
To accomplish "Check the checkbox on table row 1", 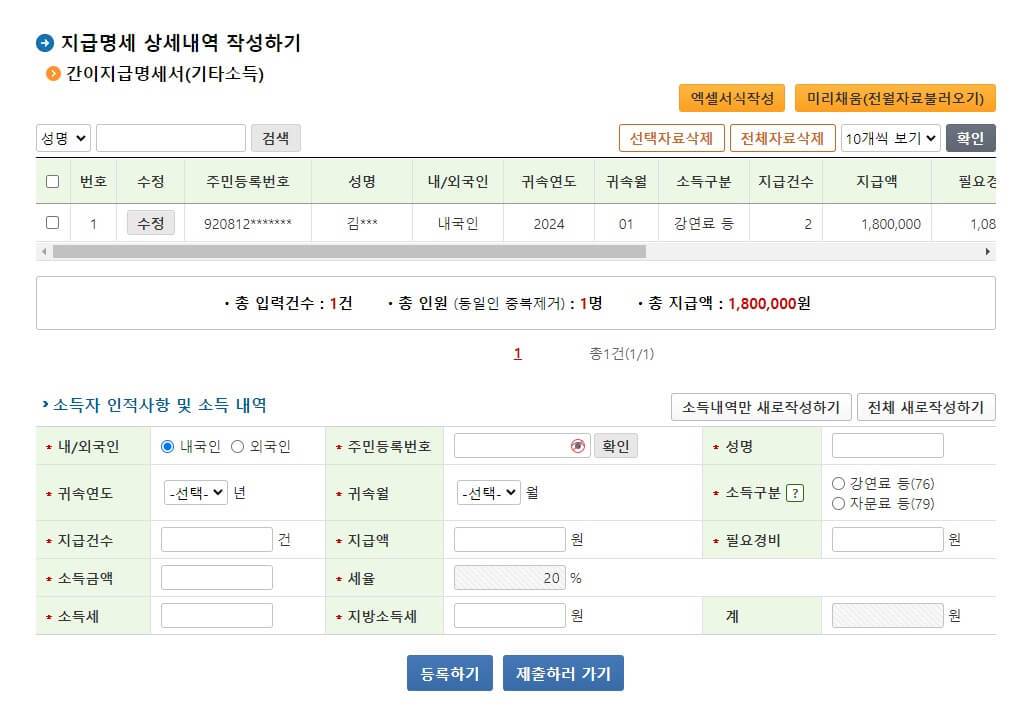I will [x=53, y=223].
